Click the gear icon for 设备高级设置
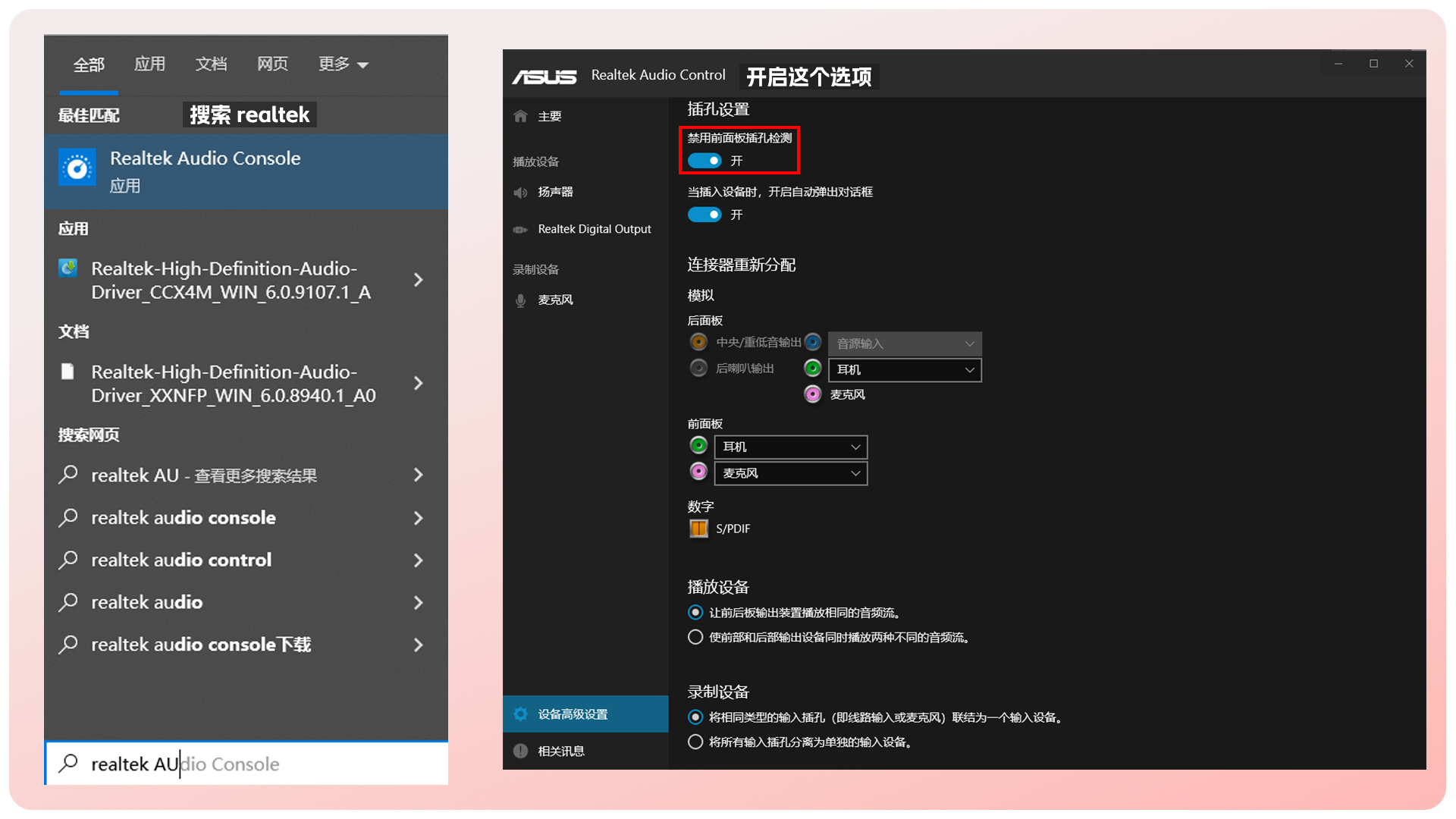The image size is (1456, 819). click(x=520, y=714)
